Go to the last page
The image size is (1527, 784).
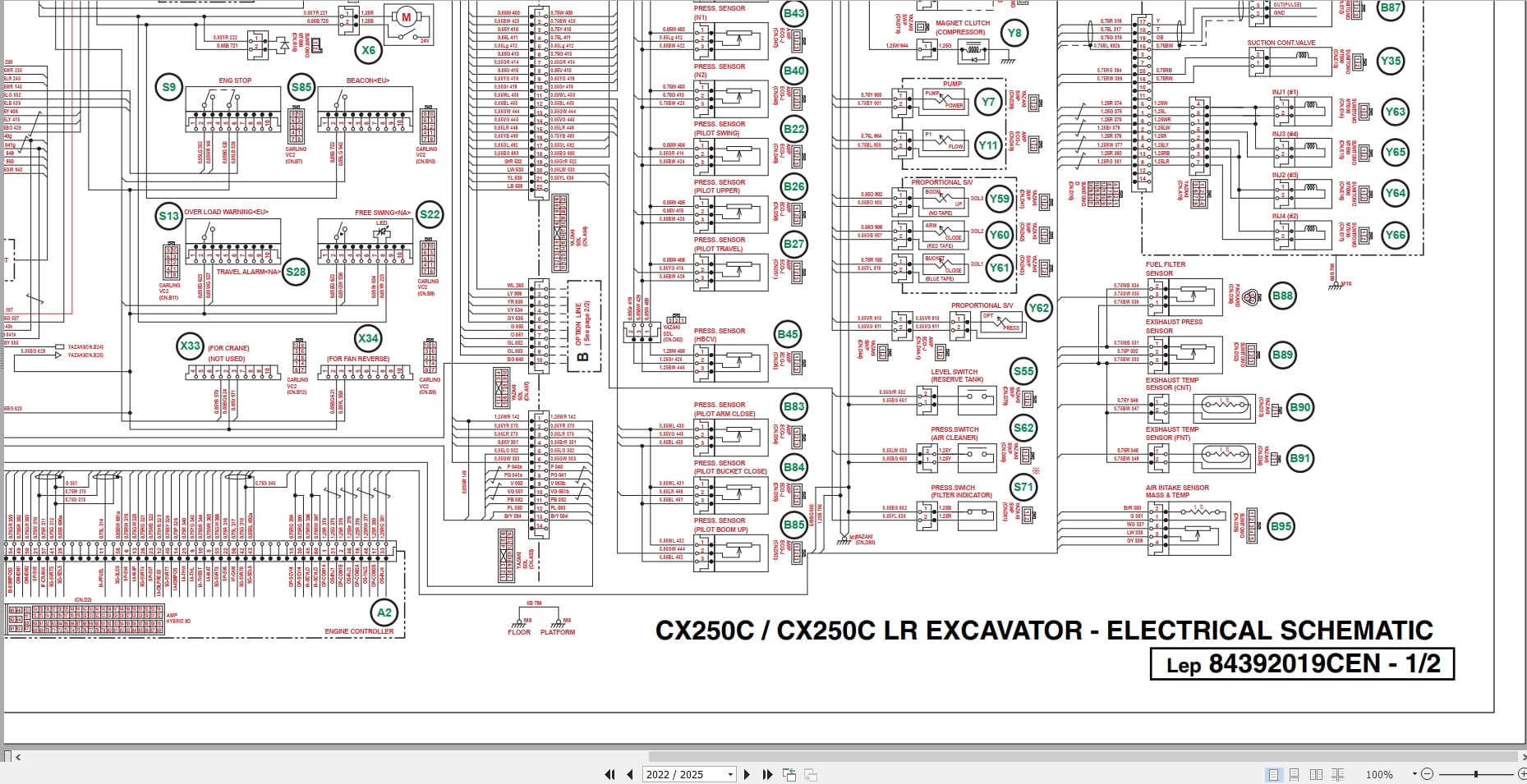tap(766, 774)
